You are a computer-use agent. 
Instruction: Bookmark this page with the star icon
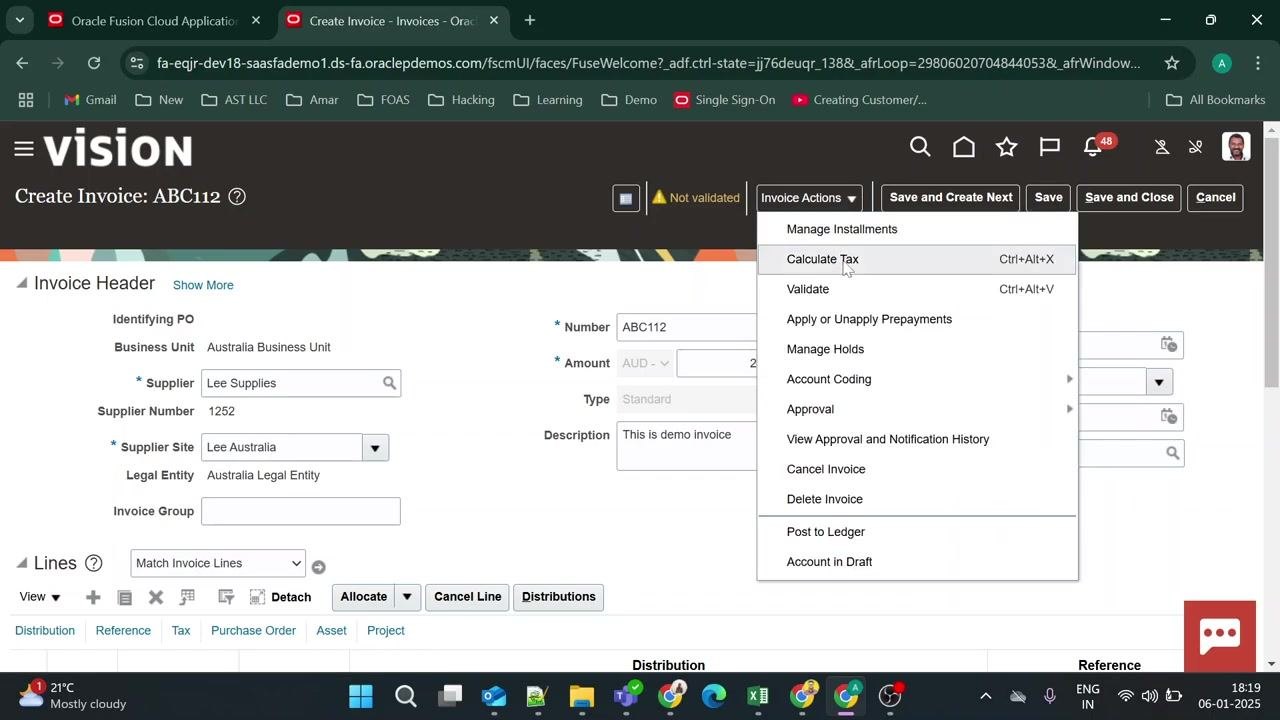[x=1172, y=63]
